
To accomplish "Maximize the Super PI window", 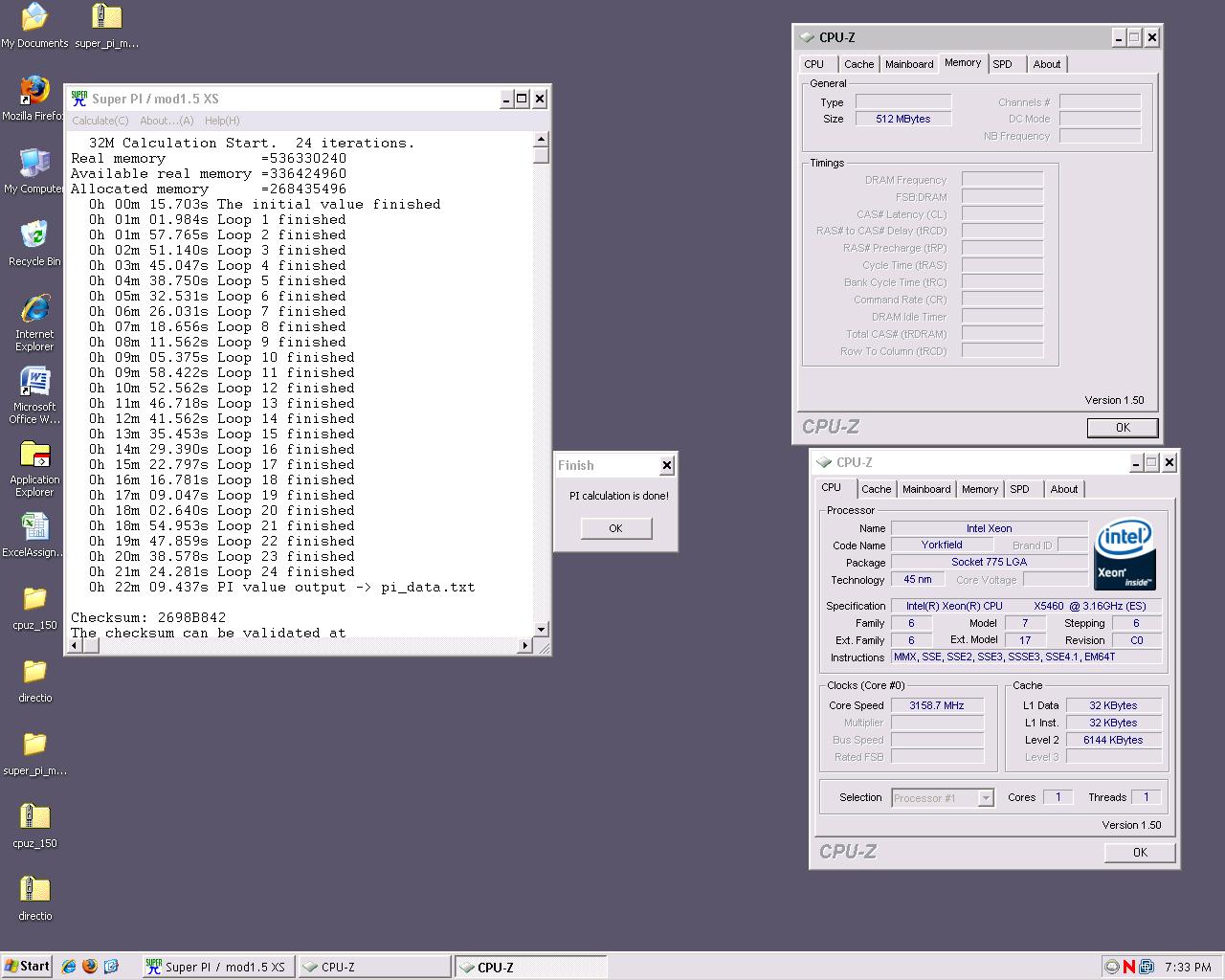I will 523,99.
